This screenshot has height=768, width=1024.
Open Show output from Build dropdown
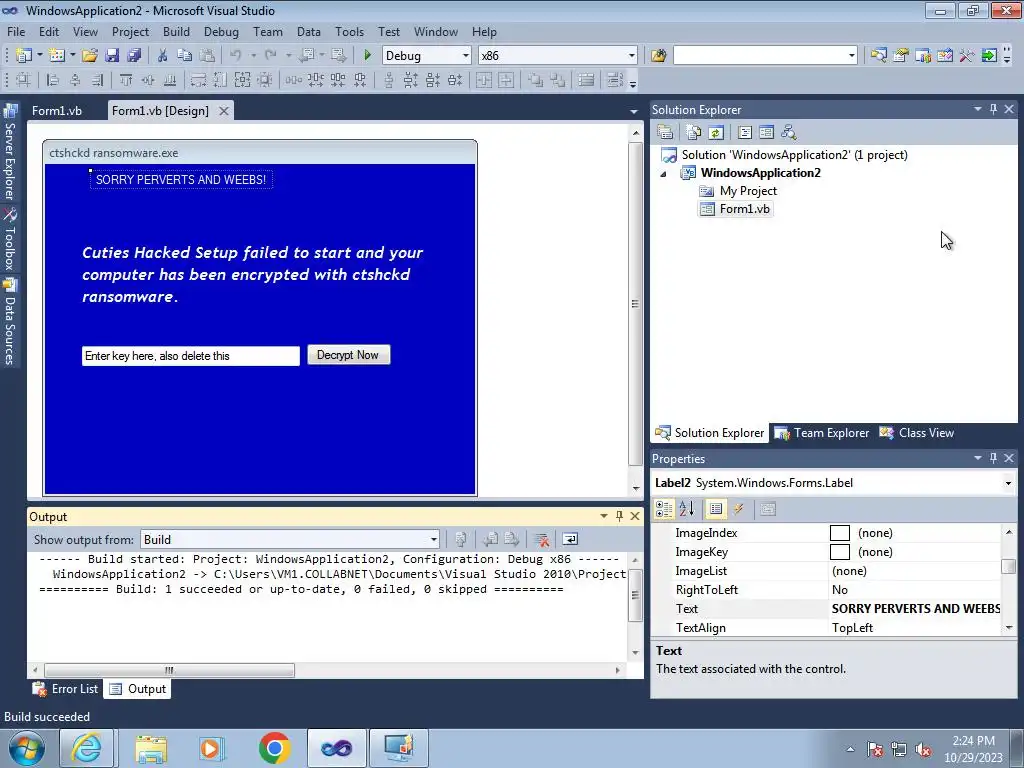pyautogui.click(x=434, y=539)
